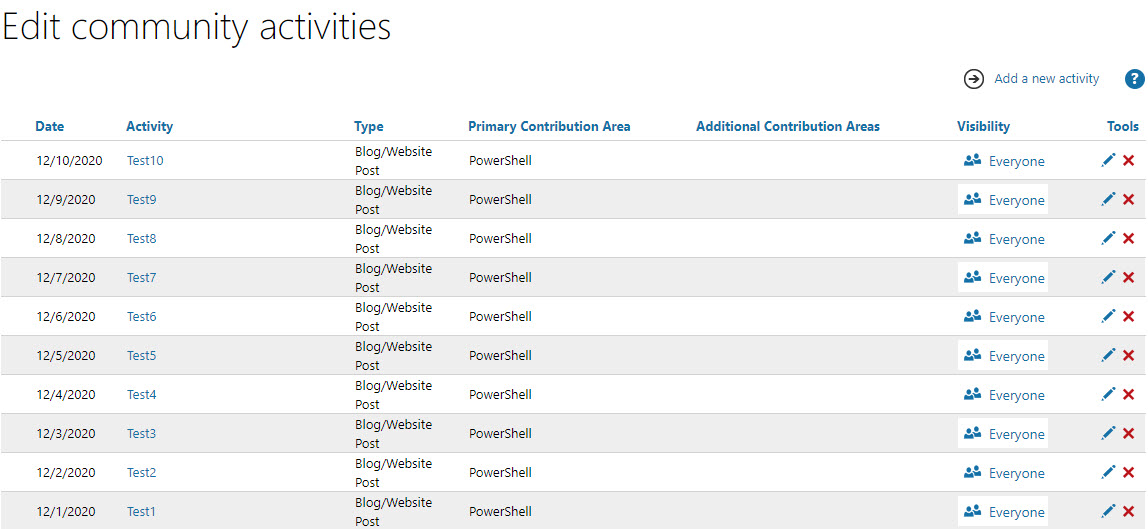
Task: Change Everyone visibility on Test7 row
Action: click(x=1003, y=277)
